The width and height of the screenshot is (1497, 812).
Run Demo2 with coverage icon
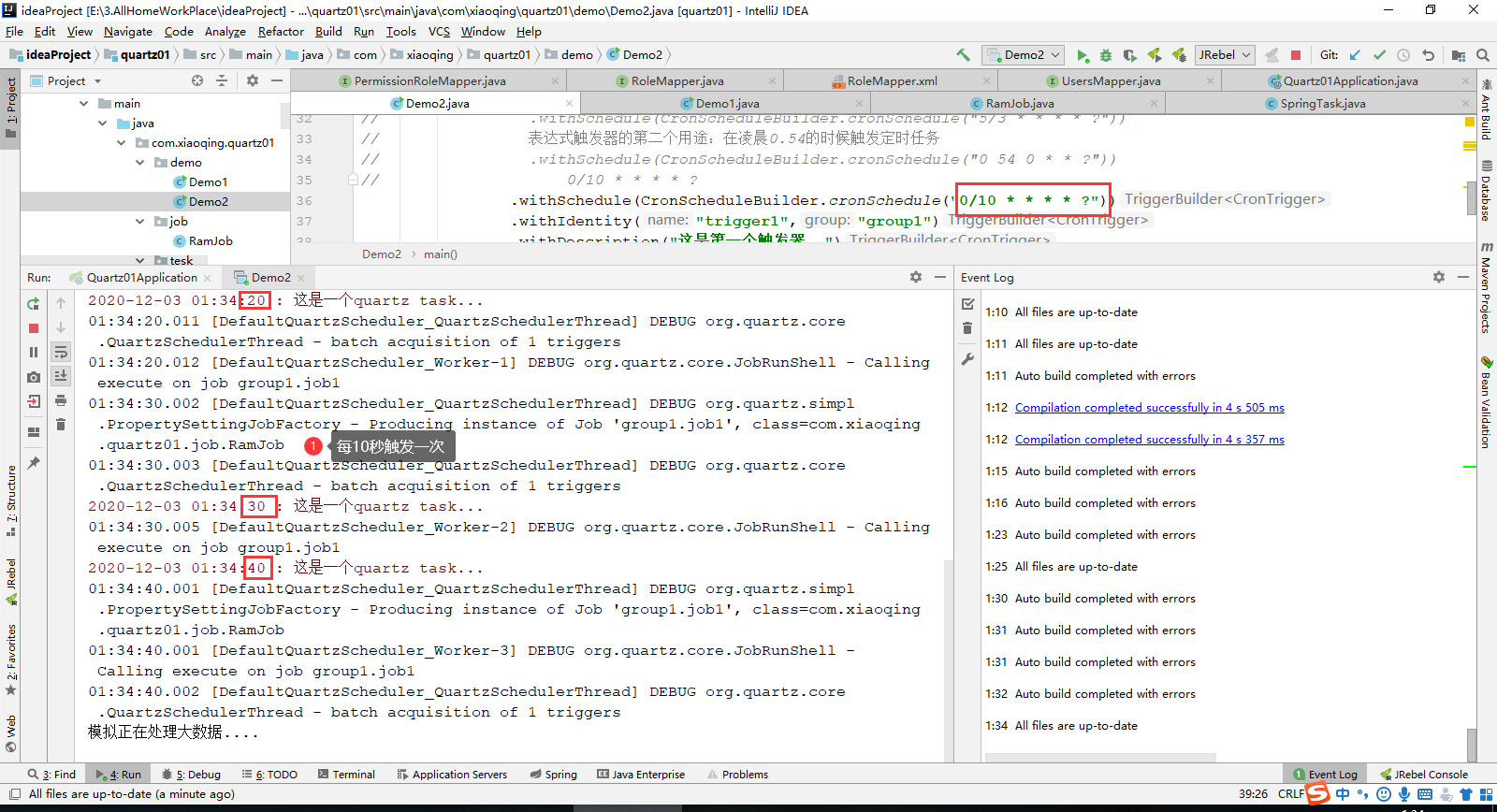pos(1130,55)
